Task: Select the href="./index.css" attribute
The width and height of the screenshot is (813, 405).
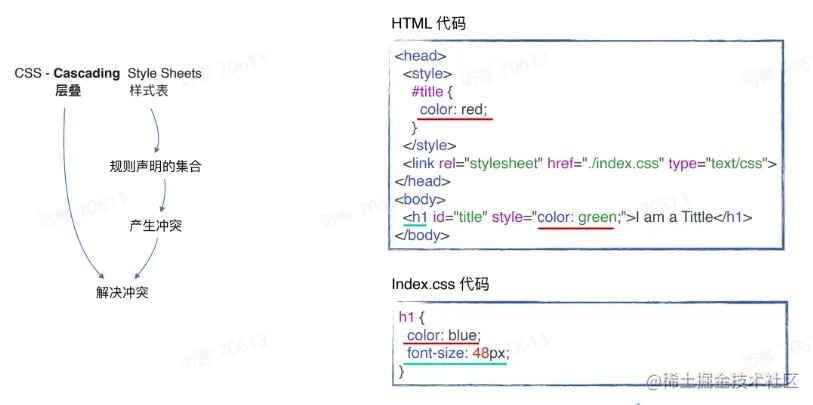Action: point(606,164)
